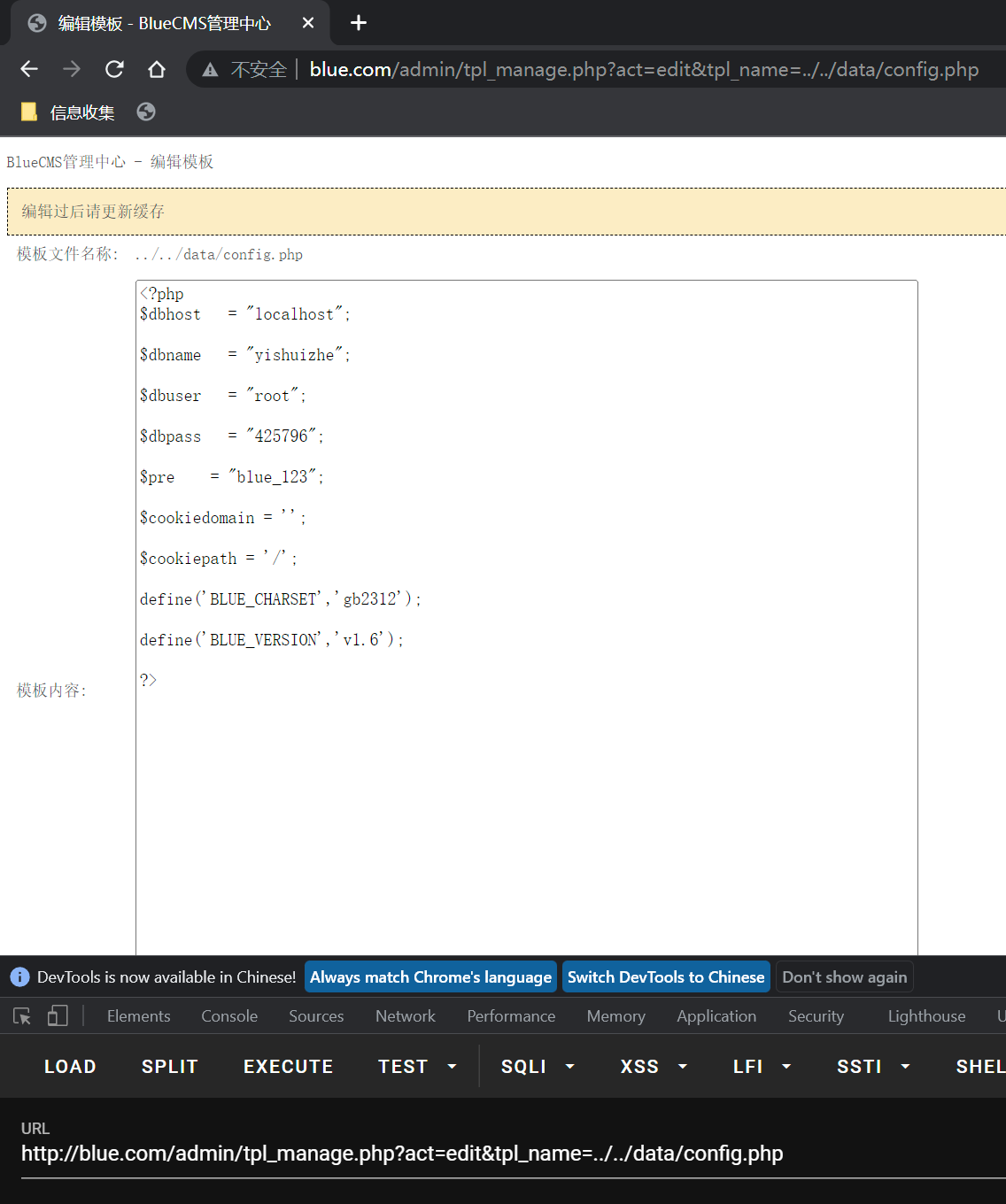Click Switch DevTools to Chinese
Screen dimensions: 1006x1204
666,977
